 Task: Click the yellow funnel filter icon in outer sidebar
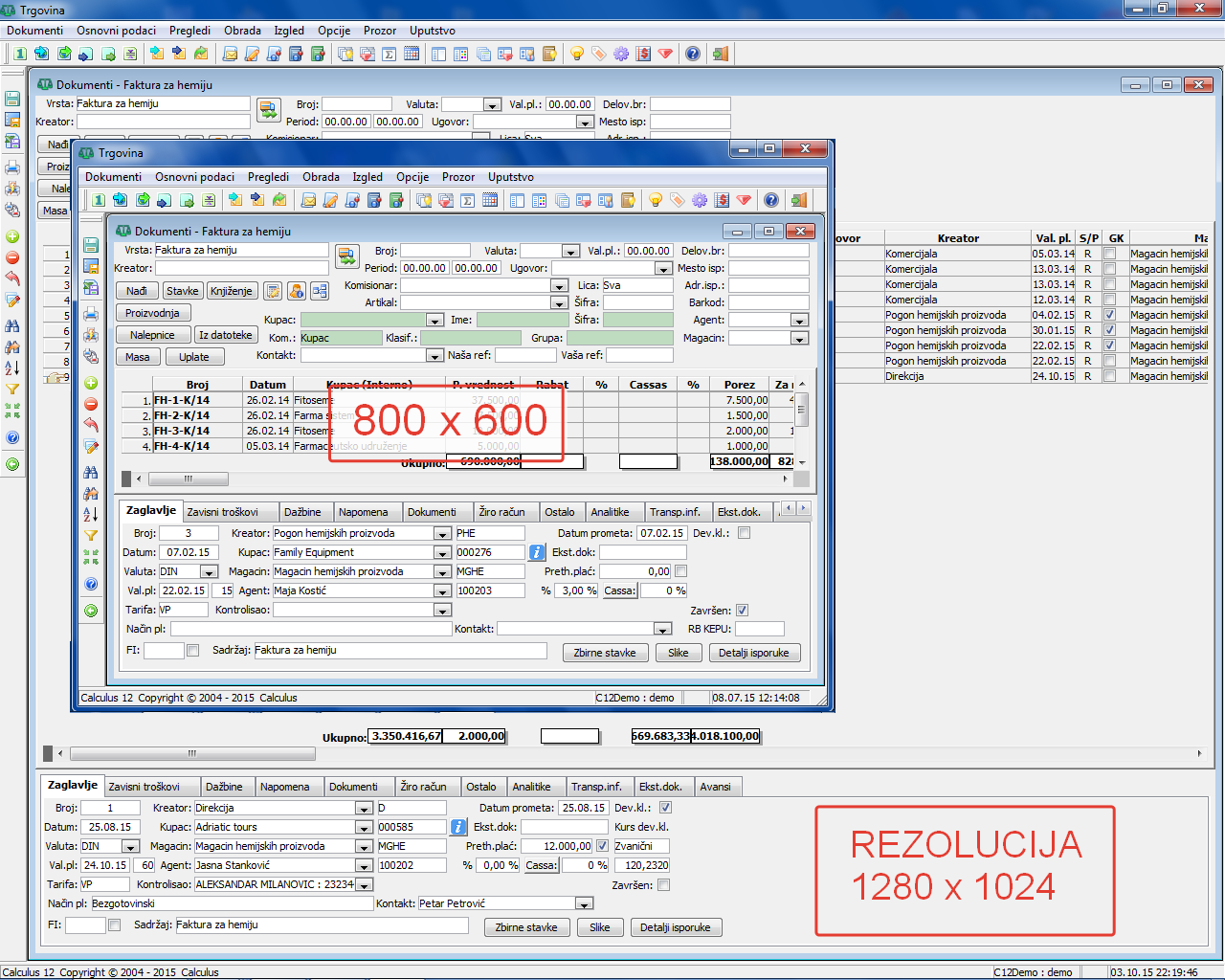(x=12, y=390)
